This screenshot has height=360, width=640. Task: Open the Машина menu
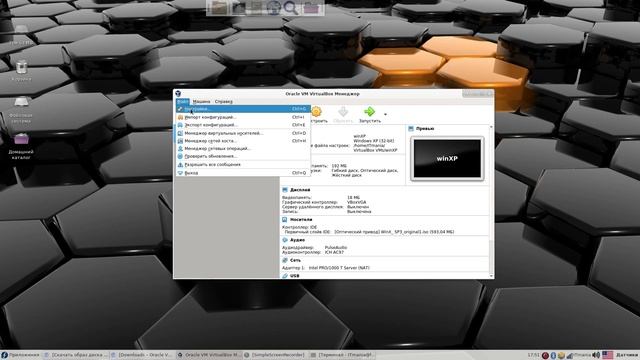pos(201,101)
